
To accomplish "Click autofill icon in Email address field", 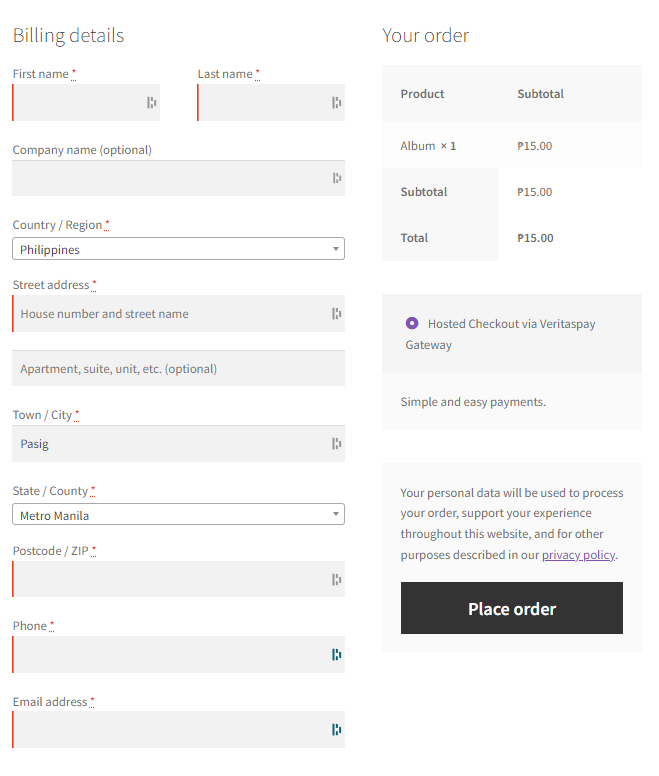I will point(336,729).
